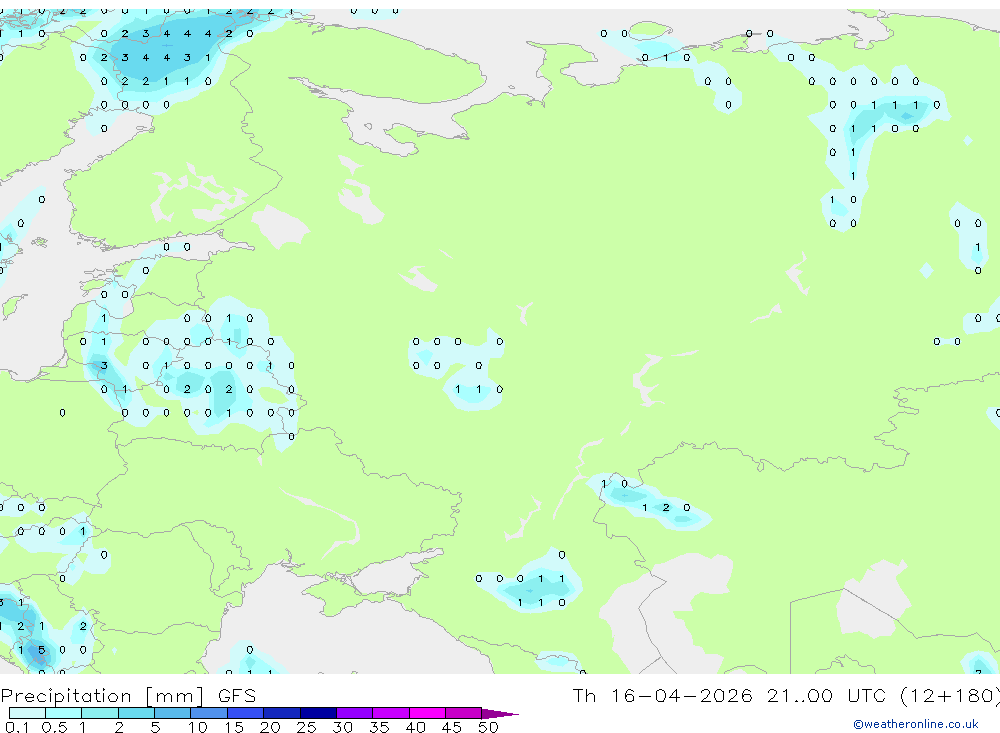Click the '50' legend scale label
The width and height of the screenshot is (1000, 733).
tap(489, 727)
